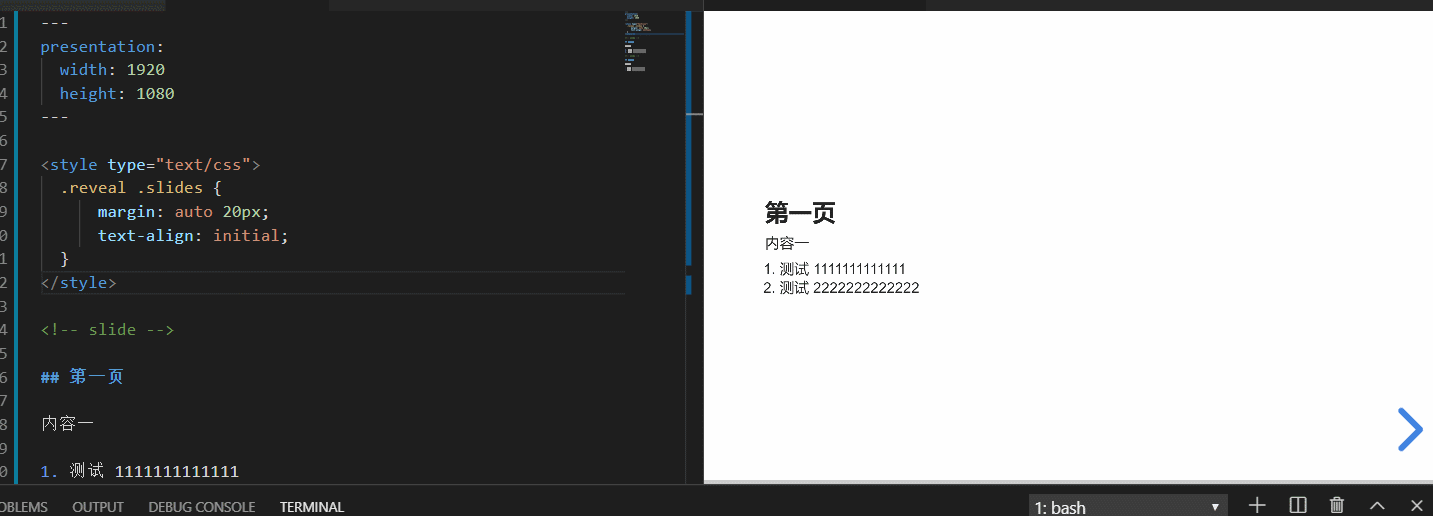Click the style type="text/css" opening tag

click(150, 165)
